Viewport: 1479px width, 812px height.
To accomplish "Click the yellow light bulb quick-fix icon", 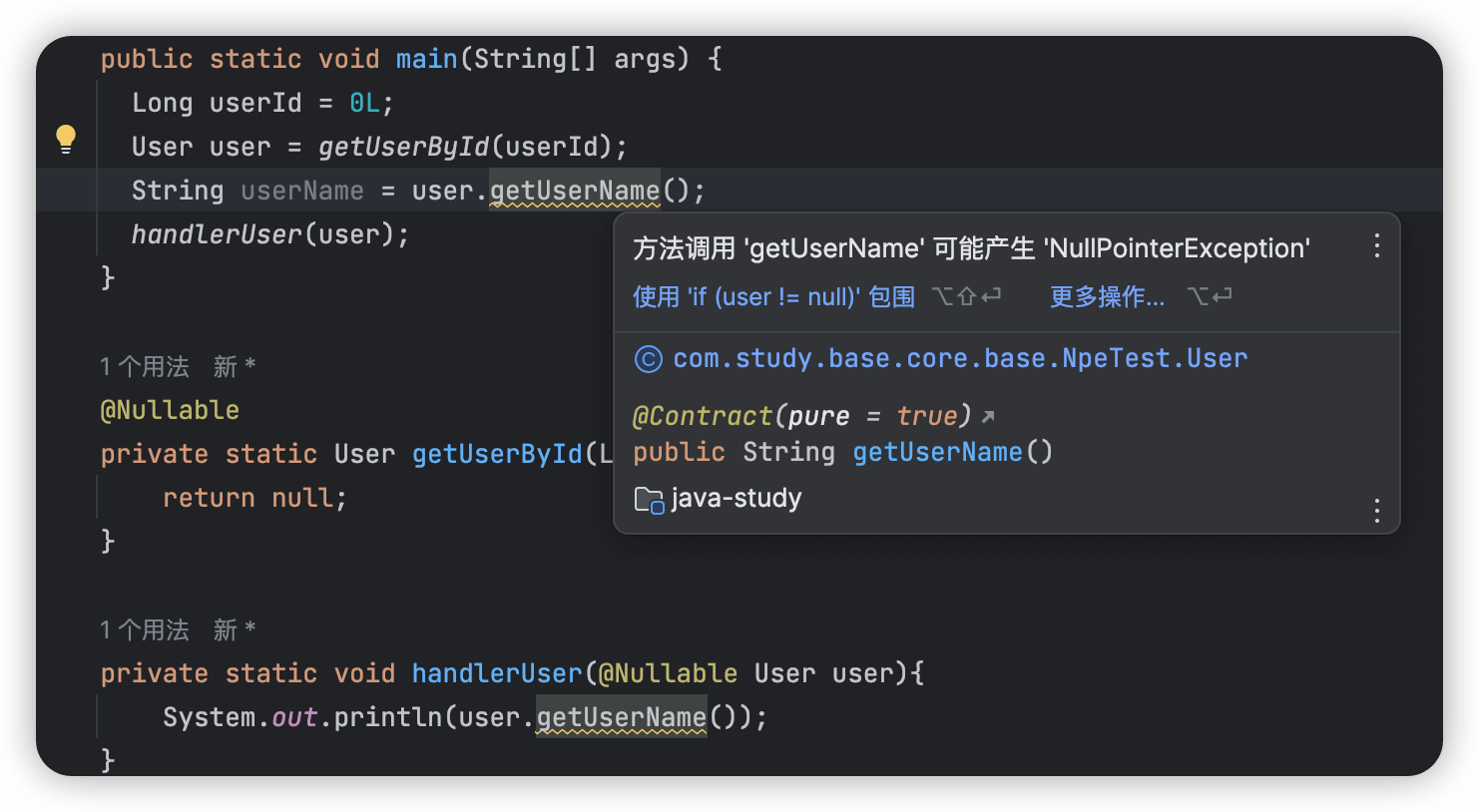I will point(66,139).
